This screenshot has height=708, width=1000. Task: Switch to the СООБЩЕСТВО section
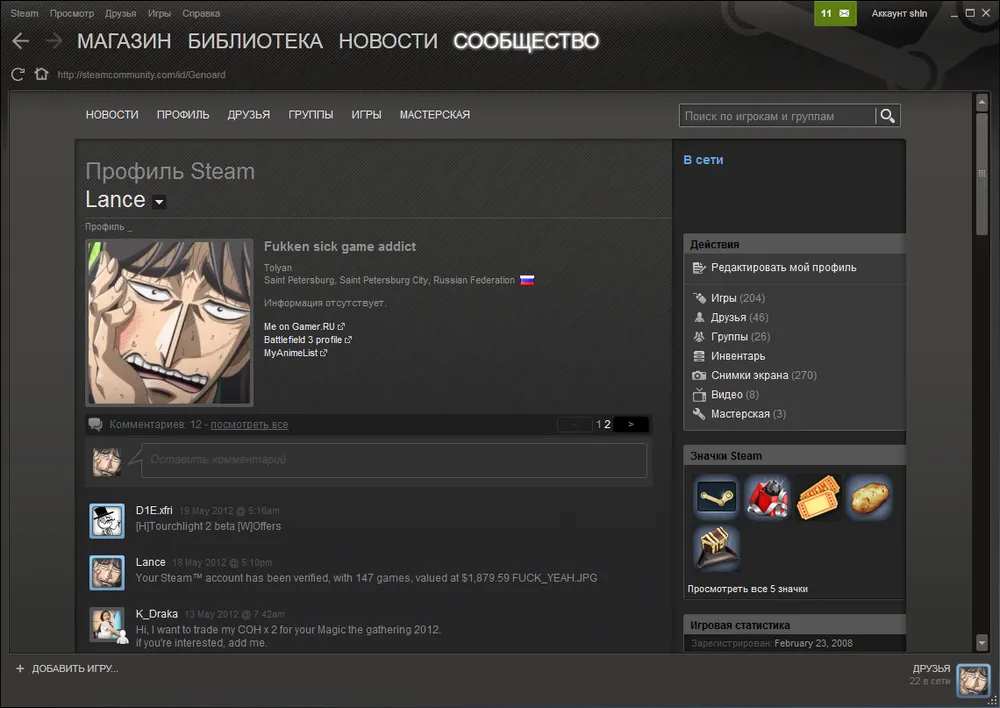coord(526,41)
